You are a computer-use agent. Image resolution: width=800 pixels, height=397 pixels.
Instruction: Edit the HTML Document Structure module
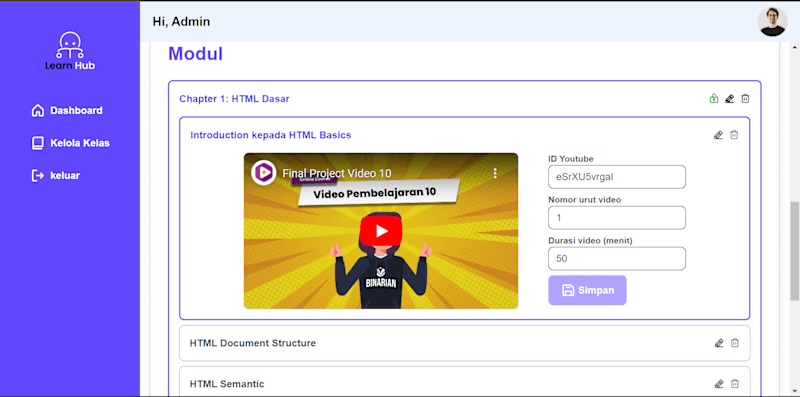click(x=719, y=343)
